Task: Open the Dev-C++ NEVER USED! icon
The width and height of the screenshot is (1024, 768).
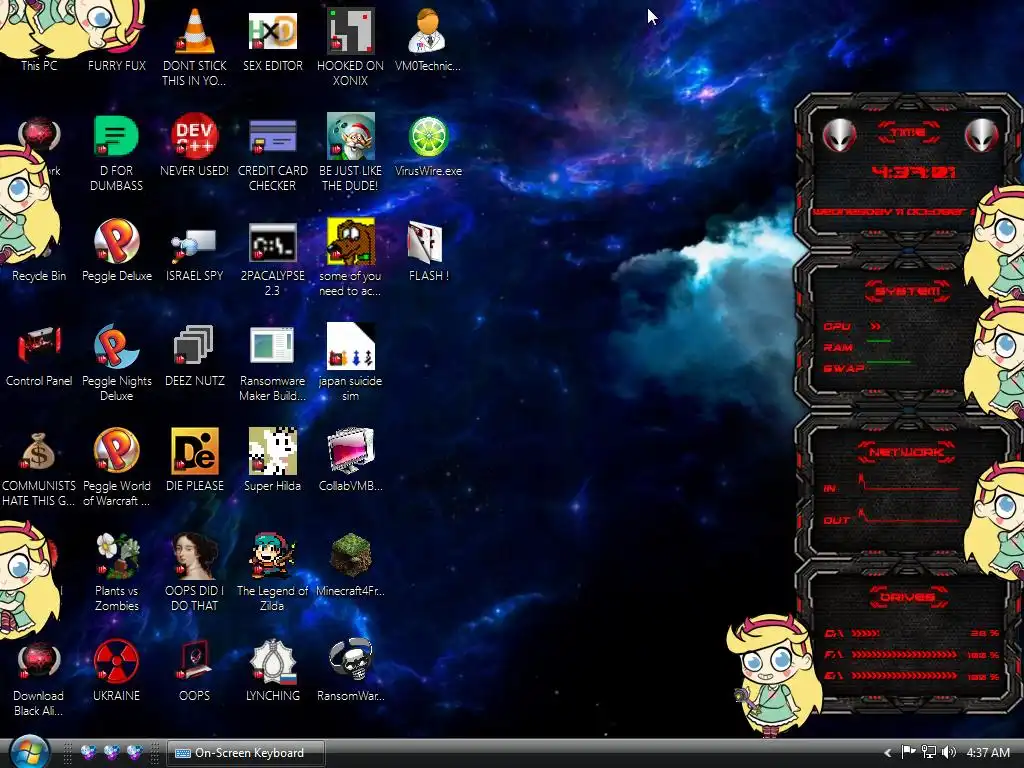Action: pyautogui.click(x=195, y=145)
